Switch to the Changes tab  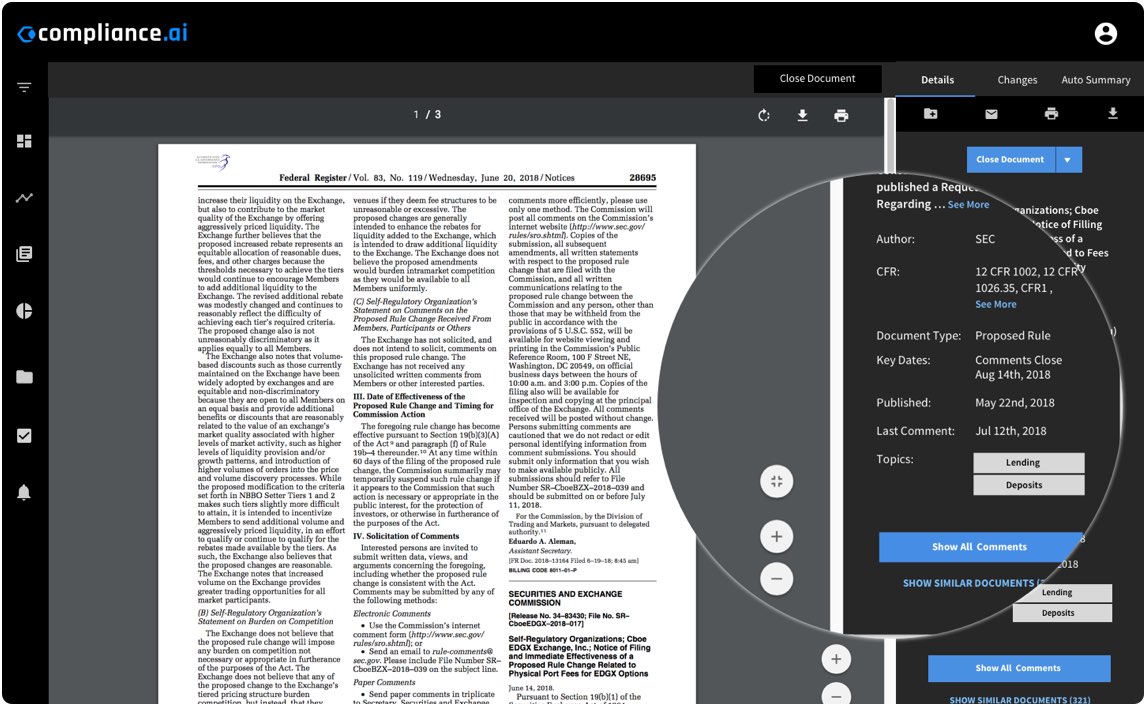pyautogui.click(x=1017, y=80)
